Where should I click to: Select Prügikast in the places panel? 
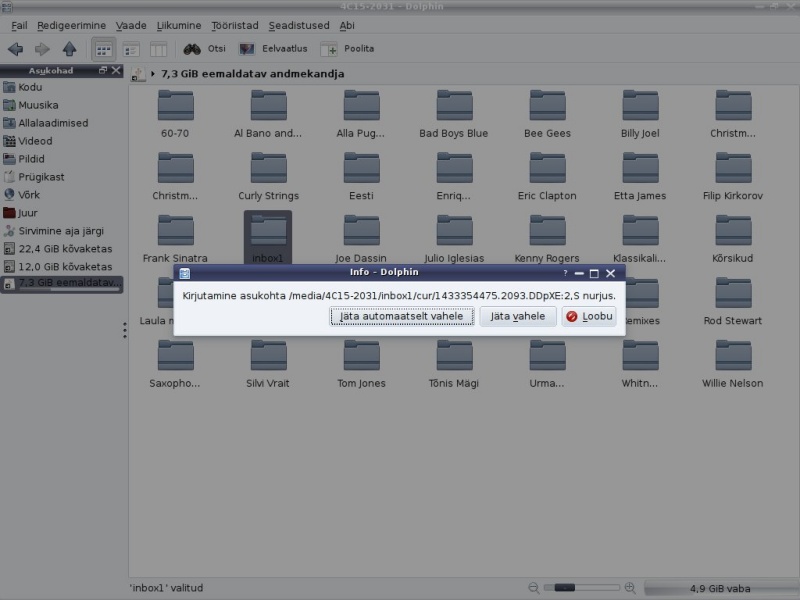(41, 177)
